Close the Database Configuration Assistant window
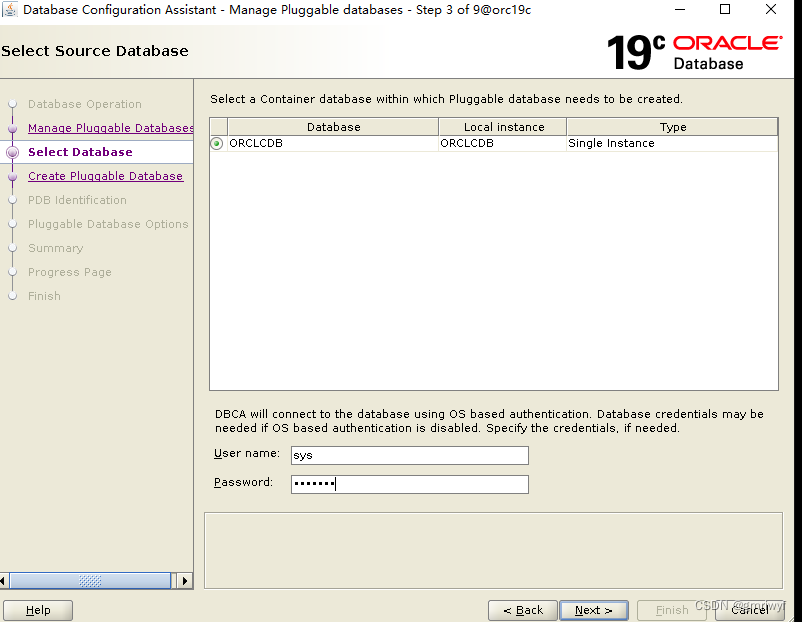 (x=771, y=9)
